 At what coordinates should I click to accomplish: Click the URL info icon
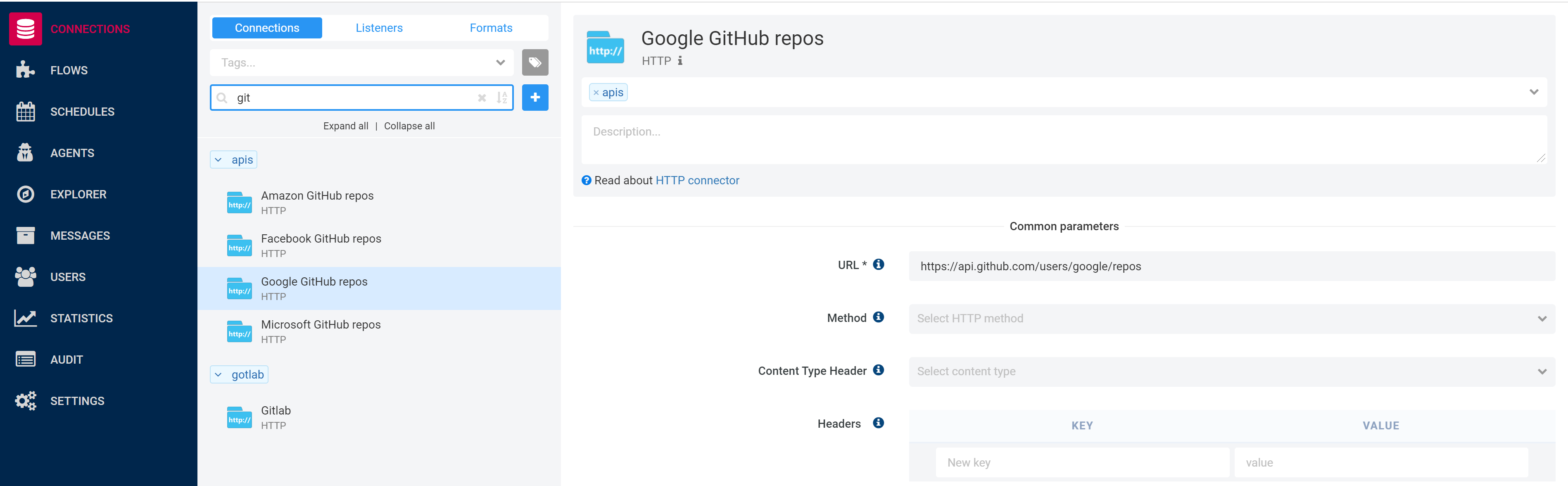878,264
